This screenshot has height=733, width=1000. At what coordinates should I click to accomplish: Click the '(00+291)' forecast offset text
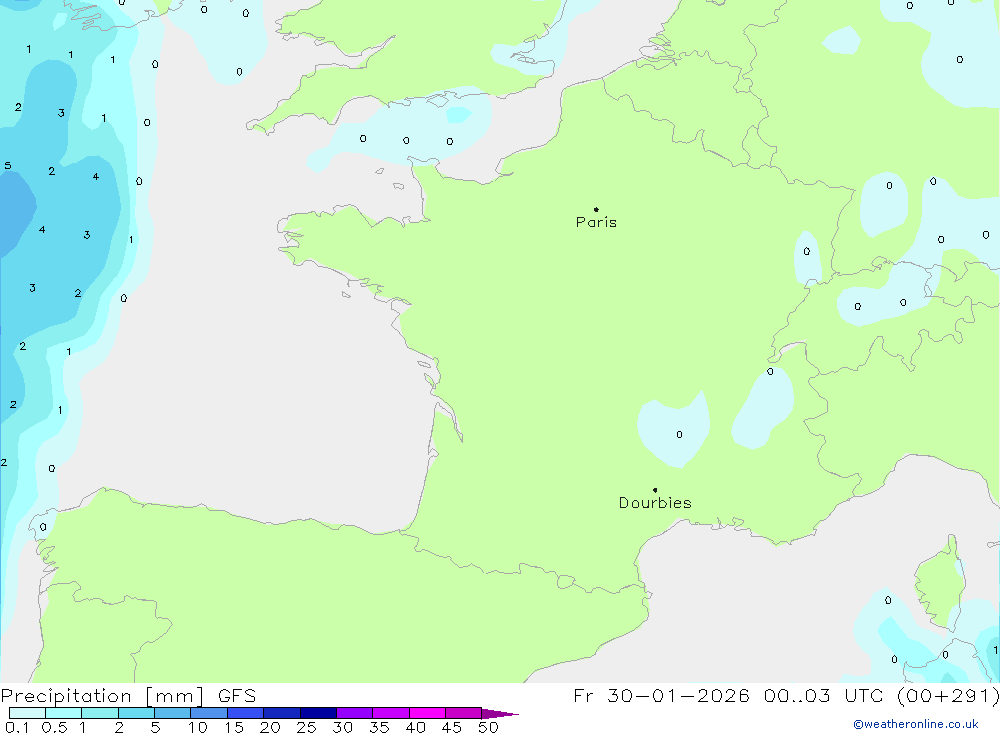tap(948, 695)
